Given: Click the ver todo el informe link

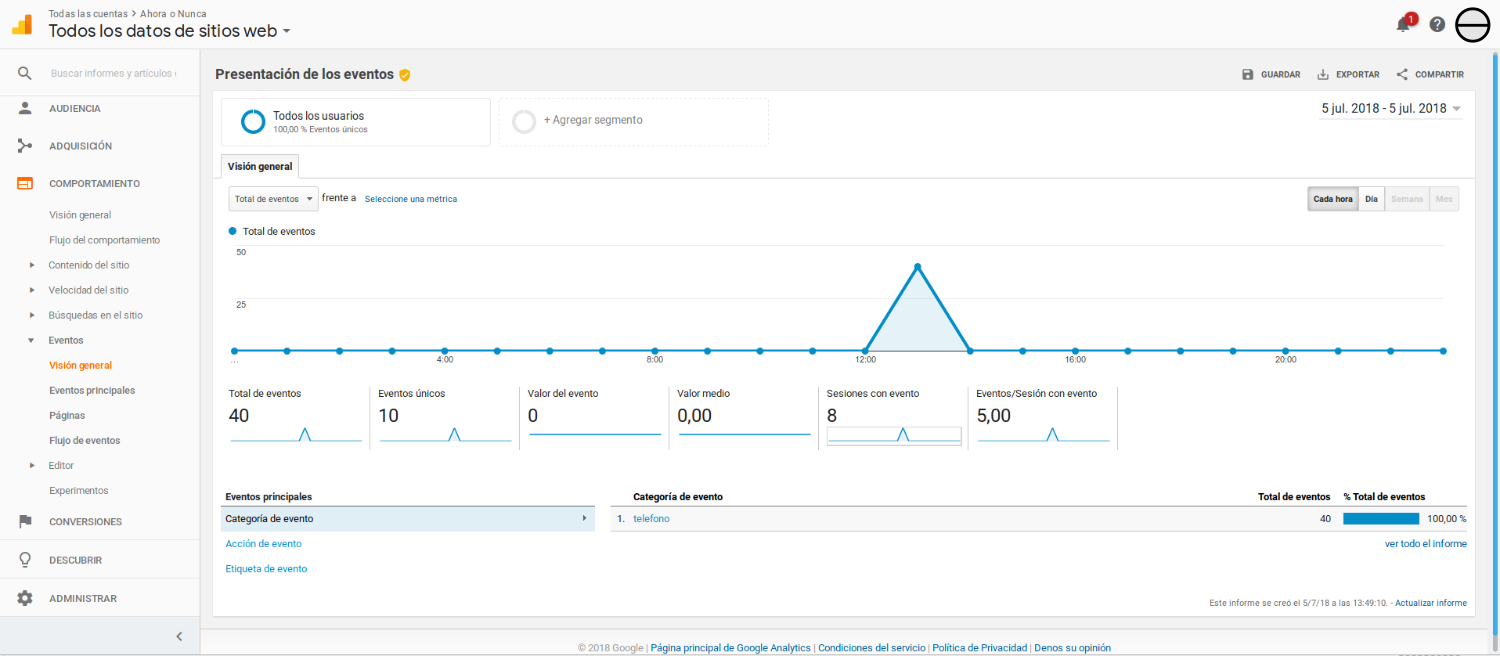Looking at the screenshot, I should pyautogui.click(x=1426, y=543).
